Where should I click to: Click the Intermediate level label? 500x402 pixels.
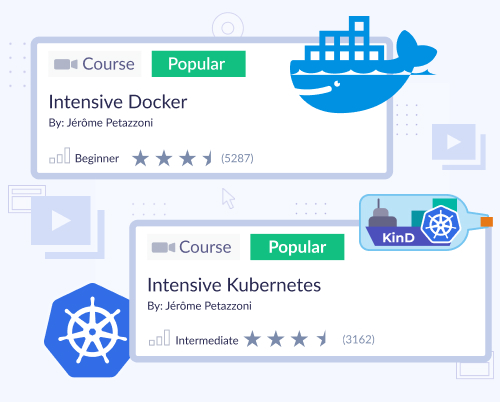(207, 340)
